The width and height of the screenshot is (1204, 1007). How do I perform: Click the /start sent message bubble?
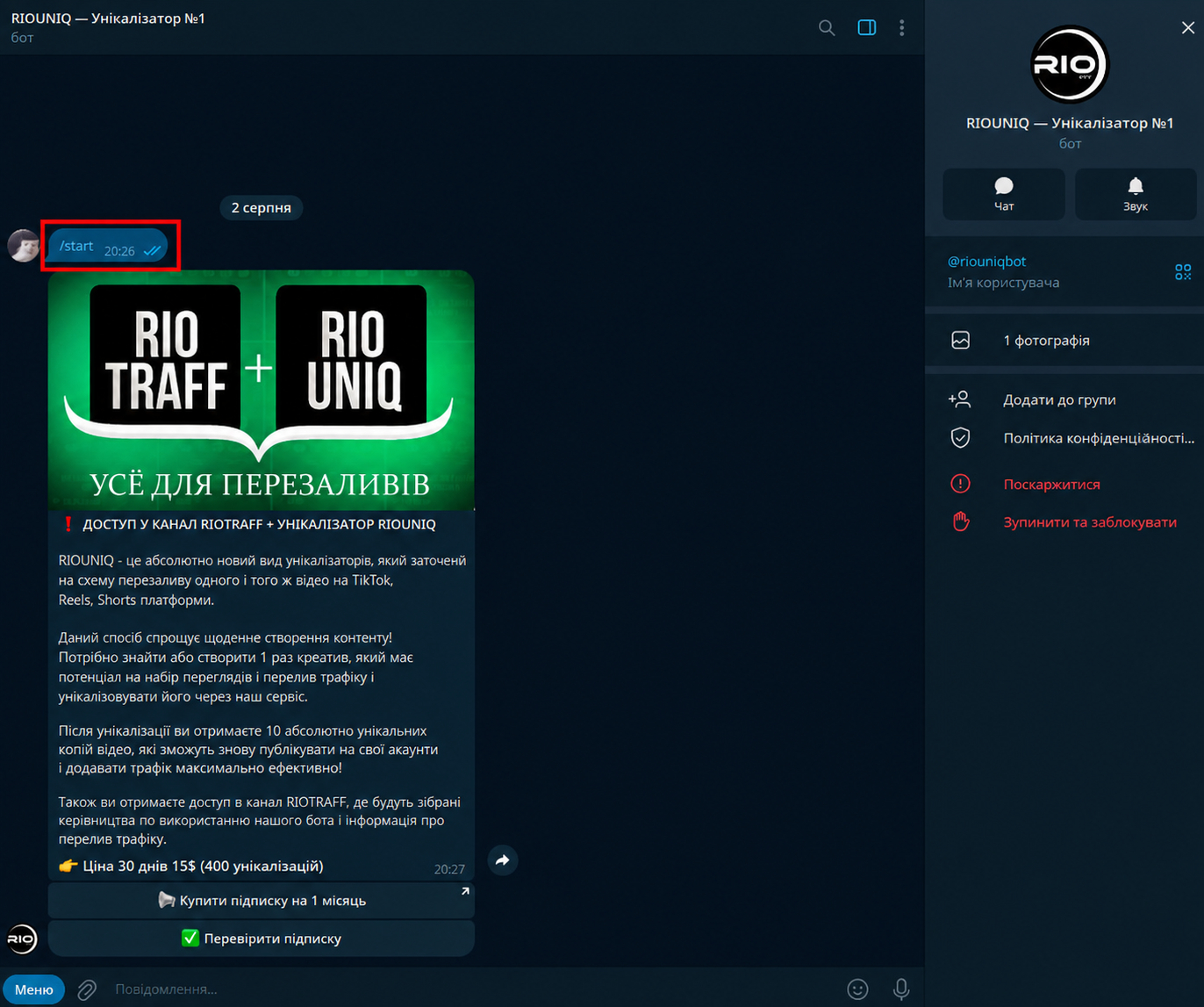pos(108,247)
